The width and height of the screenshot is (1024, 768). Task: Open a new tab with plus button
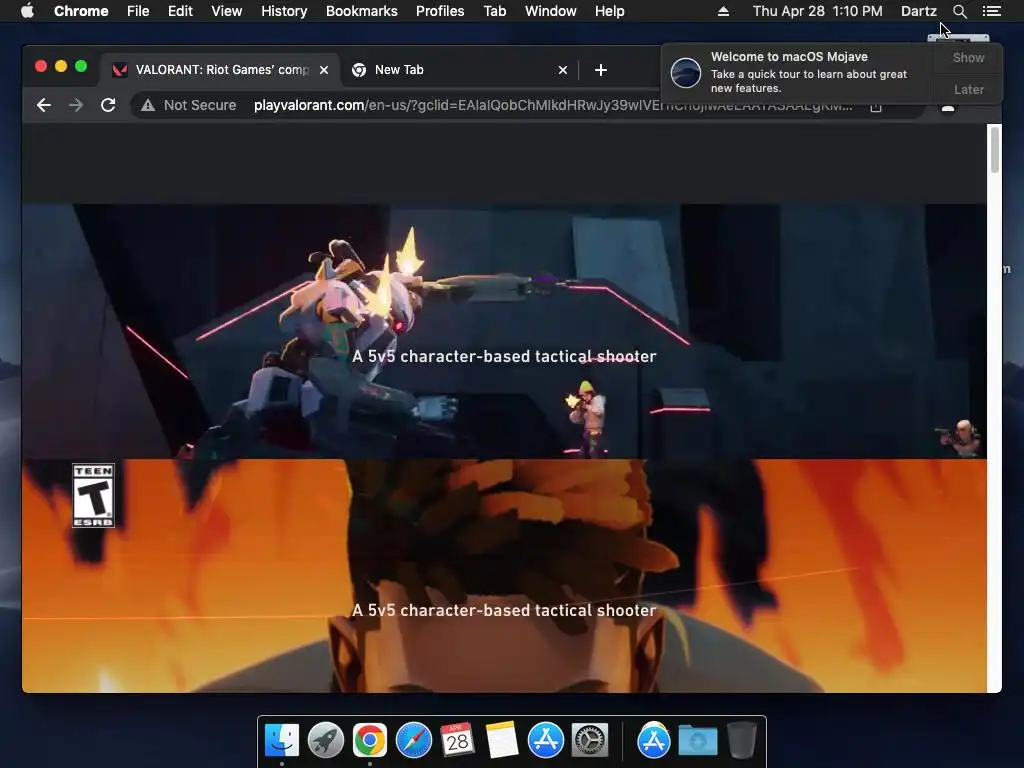(x=601, y=70)
